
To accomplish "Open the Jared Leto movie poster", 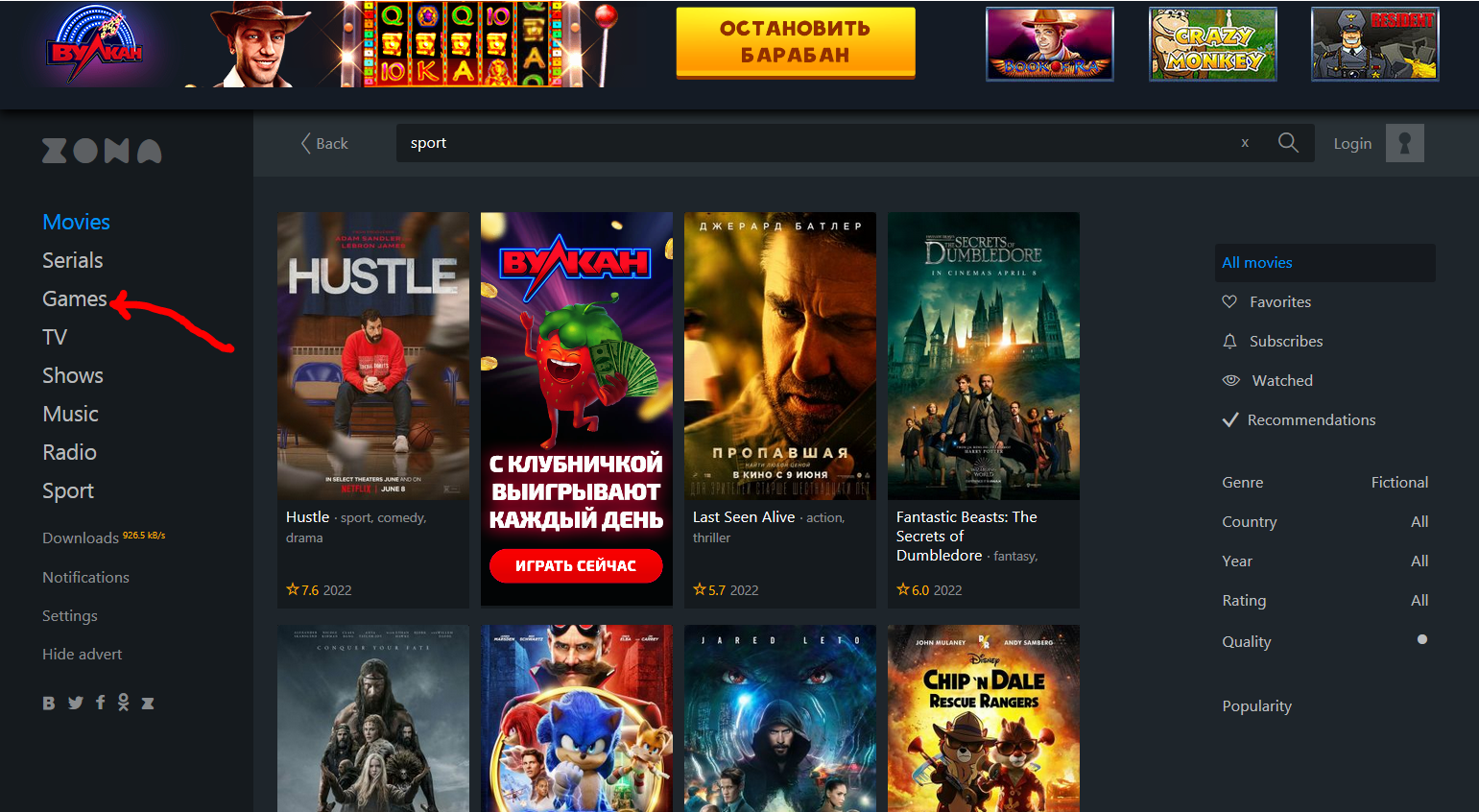I will pos(780,718).
